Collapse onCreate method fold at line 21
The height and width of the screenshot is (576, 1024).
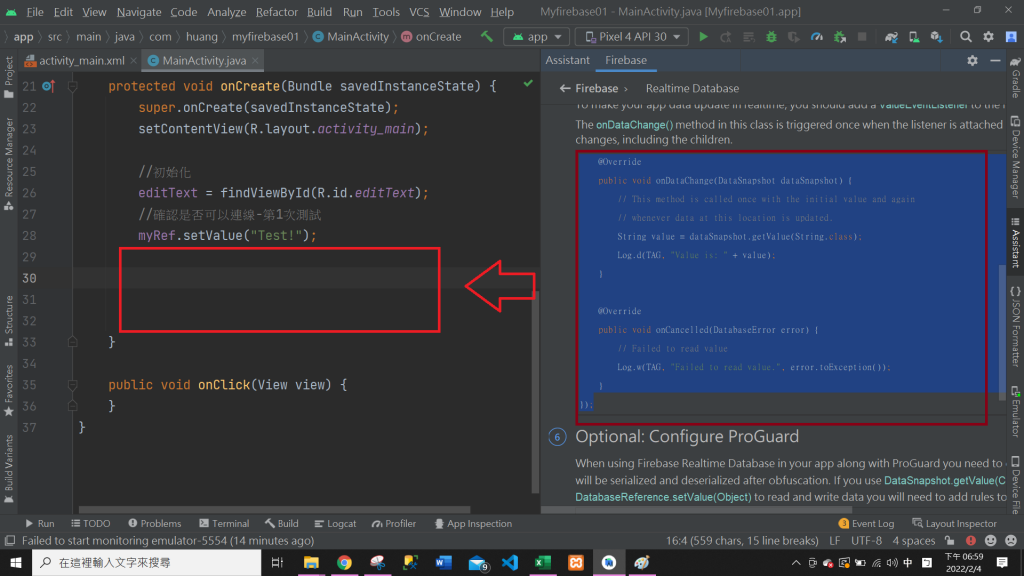click(x=72, y=86)
